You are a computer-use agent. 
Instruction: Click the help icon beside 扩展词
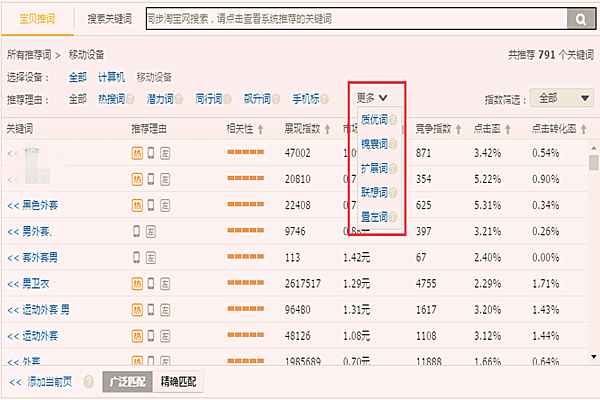point(393,168)
